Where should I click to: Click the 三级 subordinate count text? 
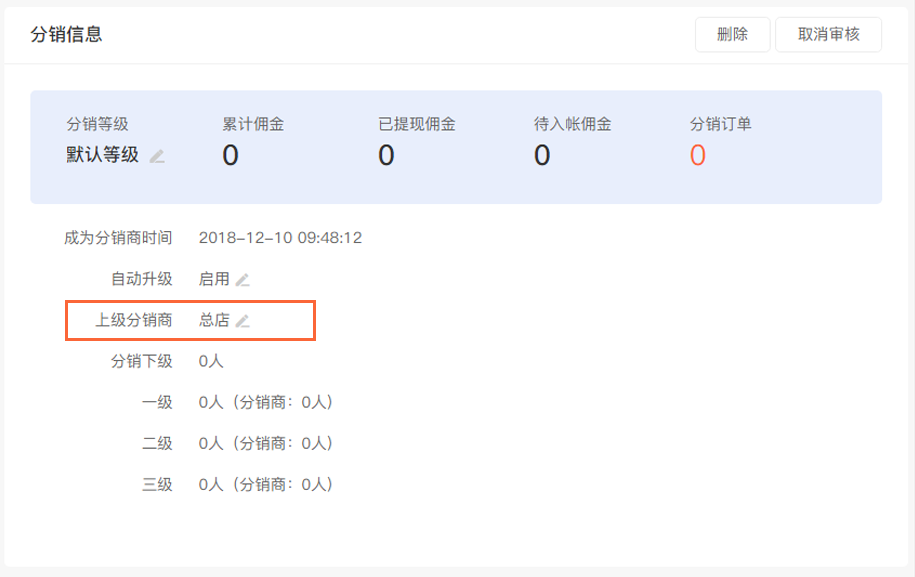(x=265, y=485)
